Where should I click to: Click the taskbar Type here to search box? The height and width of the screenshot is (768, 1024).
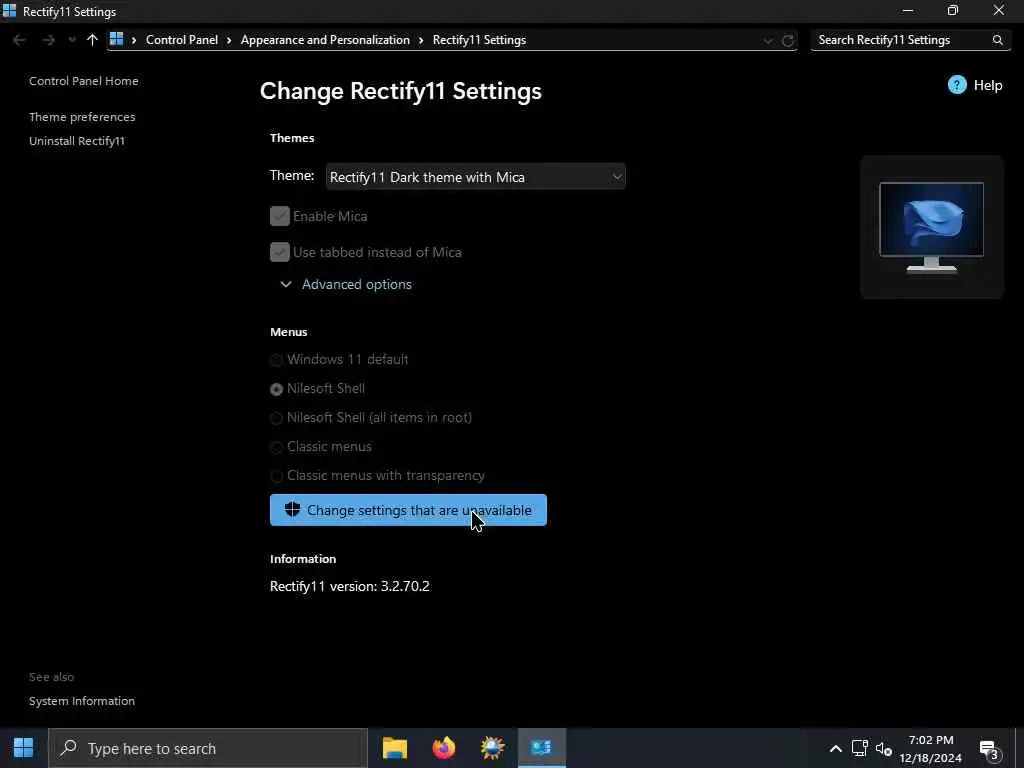208,748
